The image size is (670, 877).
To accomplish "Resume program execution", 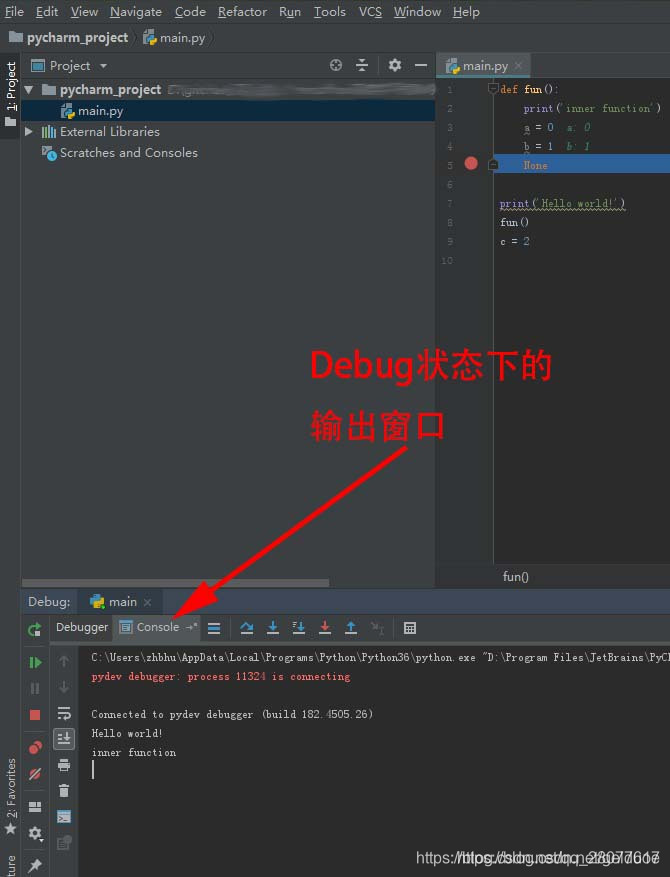I will (x=35, y=663).
